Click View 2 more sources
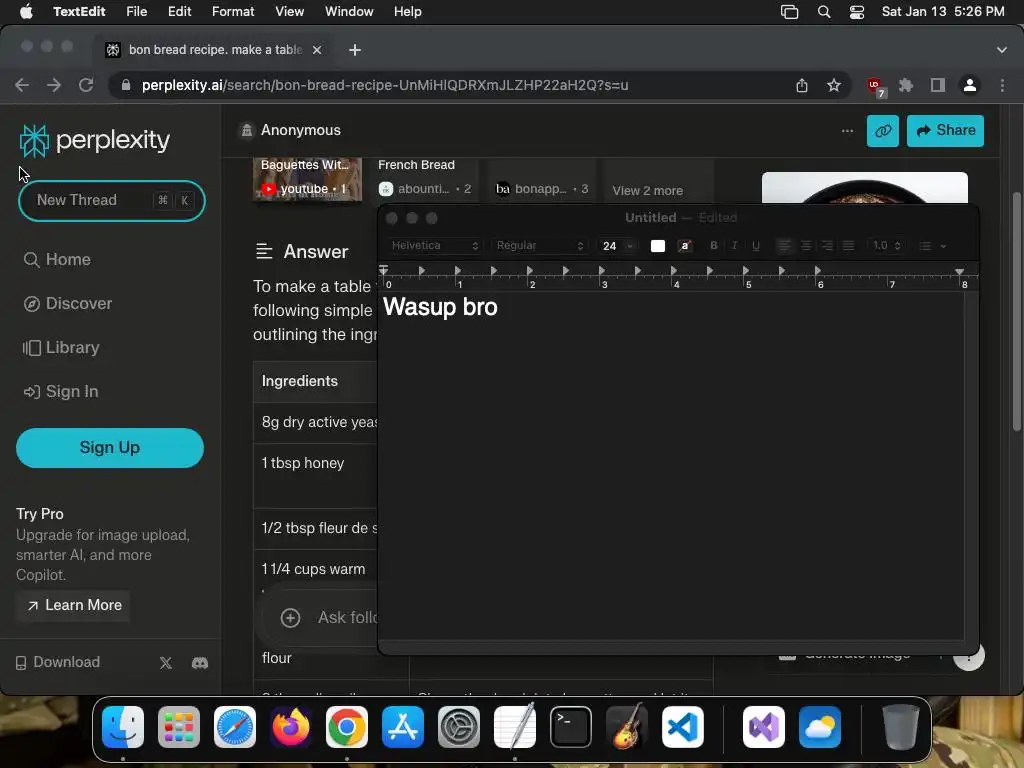This screenshot has width=1024, height=768. pos(647,191)
